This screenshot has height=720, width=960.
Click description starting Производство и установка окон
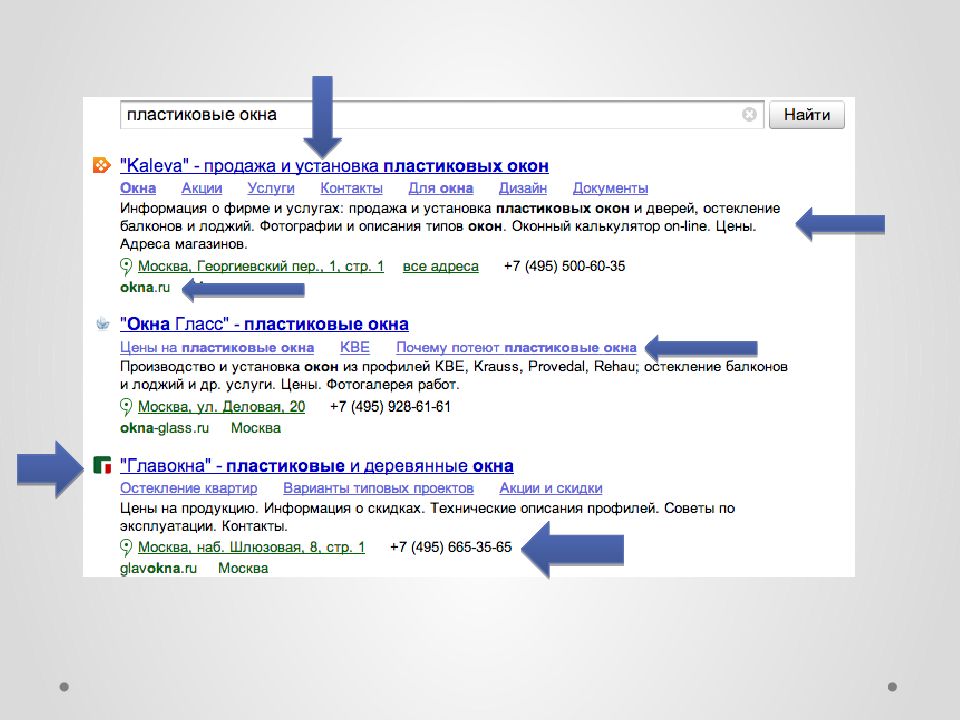[x=454, y=375]
